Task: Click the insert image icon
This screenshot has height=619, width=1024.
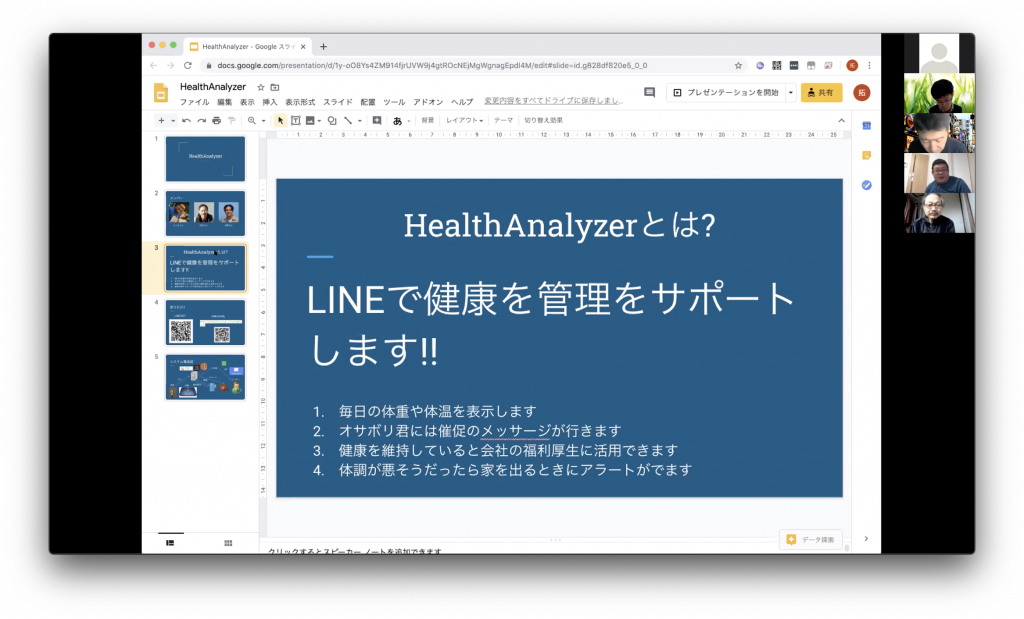Action: pos(310,121)
